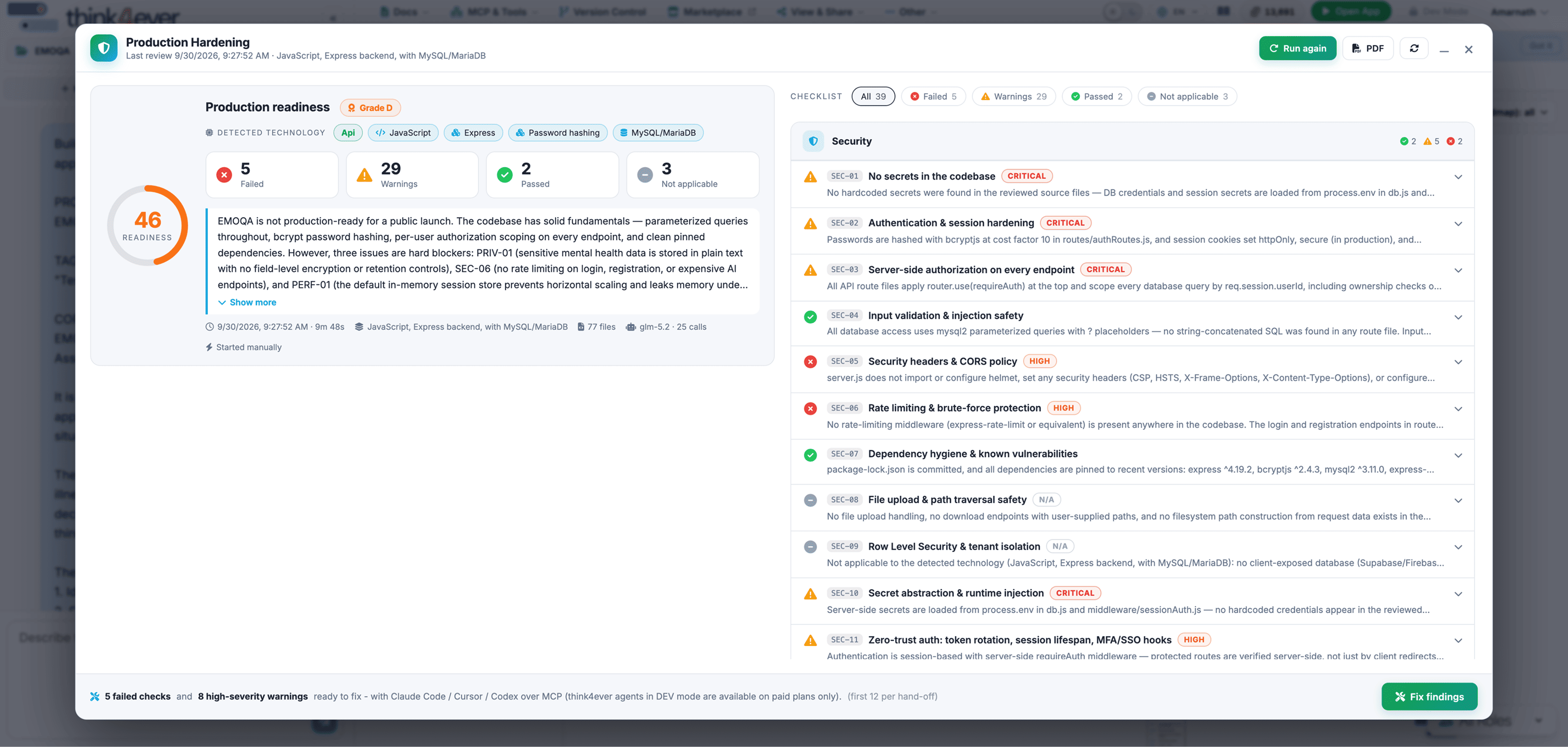
Task: Expand the SEC-03 Server-side authorization chevron
Action: point(1458,271)
